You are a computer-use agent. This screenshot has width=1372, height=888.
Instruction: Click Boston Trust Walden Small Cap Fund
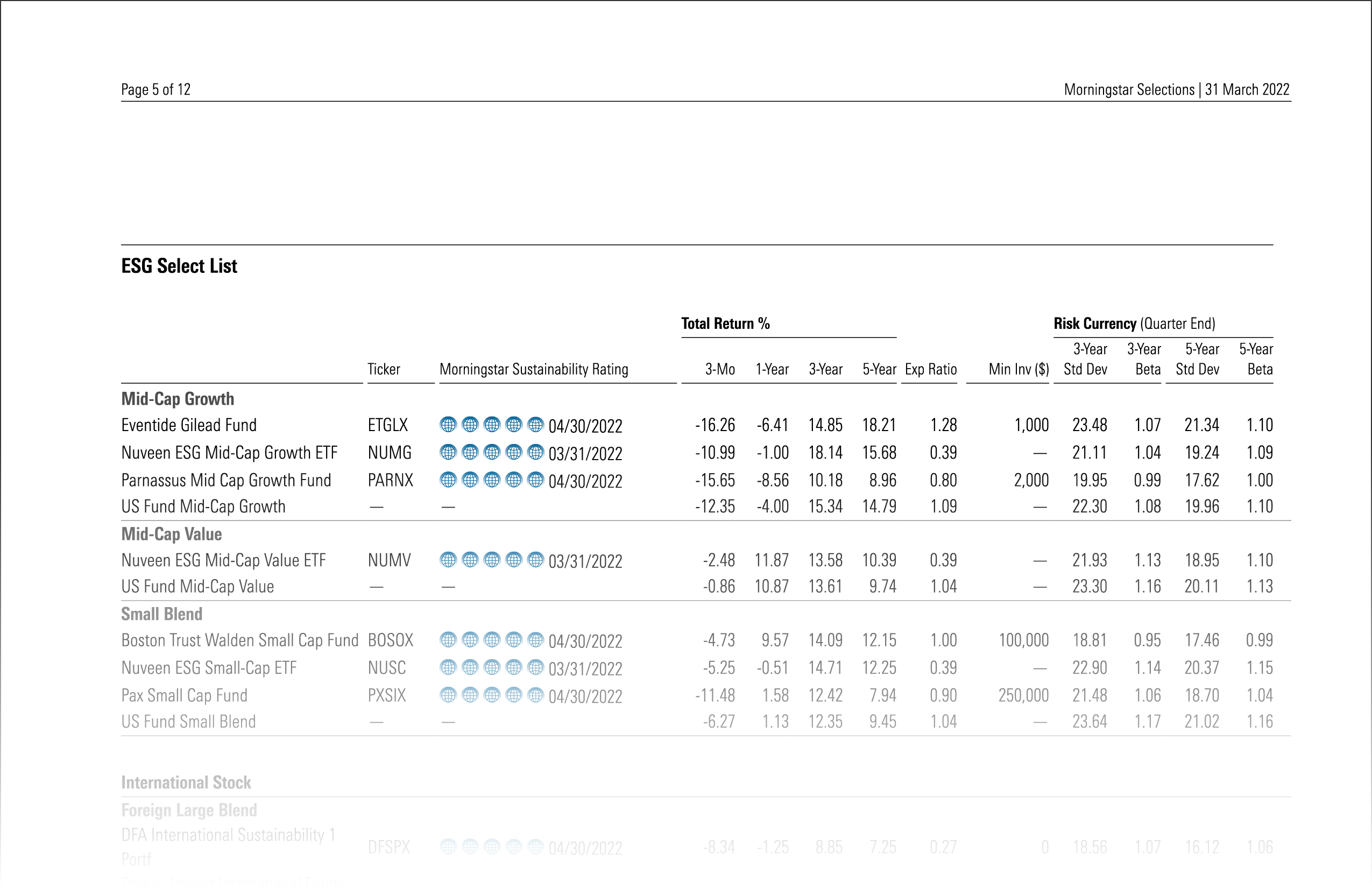[x=239, y=640]
